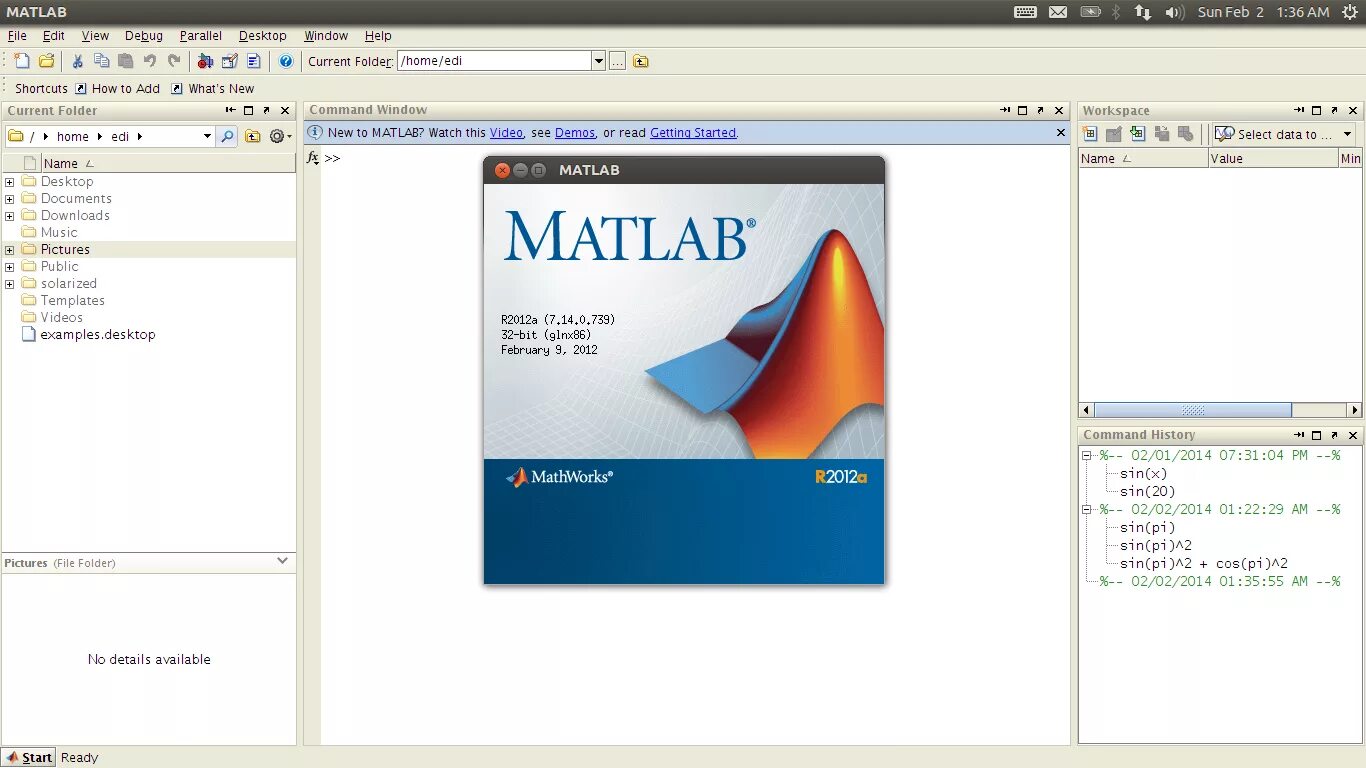The height and width of the screenshot is (768, 1366).
Task: Collapse the 02/01/2014 07:31:04 PM history session
Action: click(x=1087, y=455)
